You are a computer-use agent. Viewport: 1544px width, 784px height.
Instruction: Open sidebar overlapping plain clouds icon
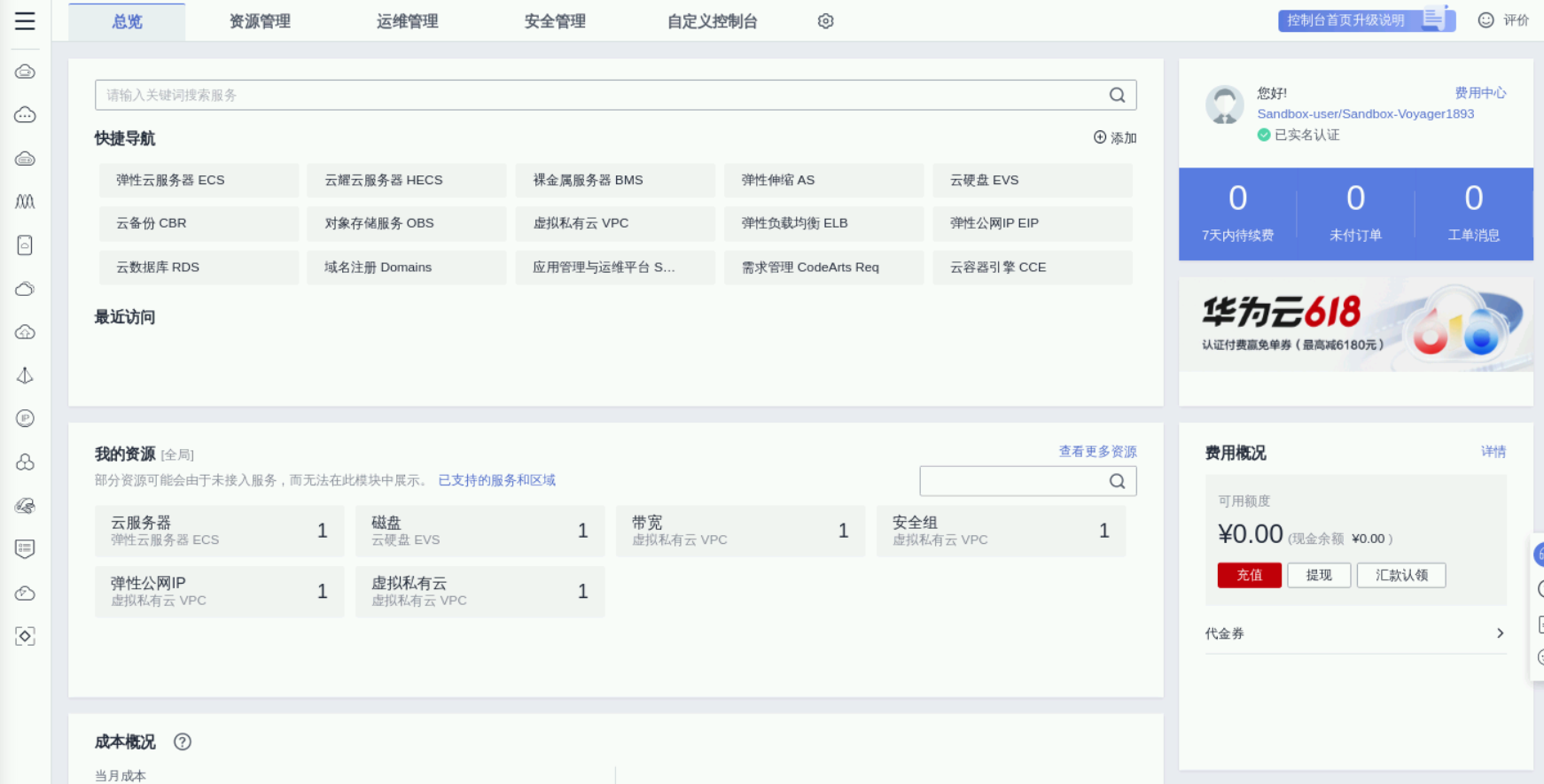pyautogui.click(x=25, y=289)
